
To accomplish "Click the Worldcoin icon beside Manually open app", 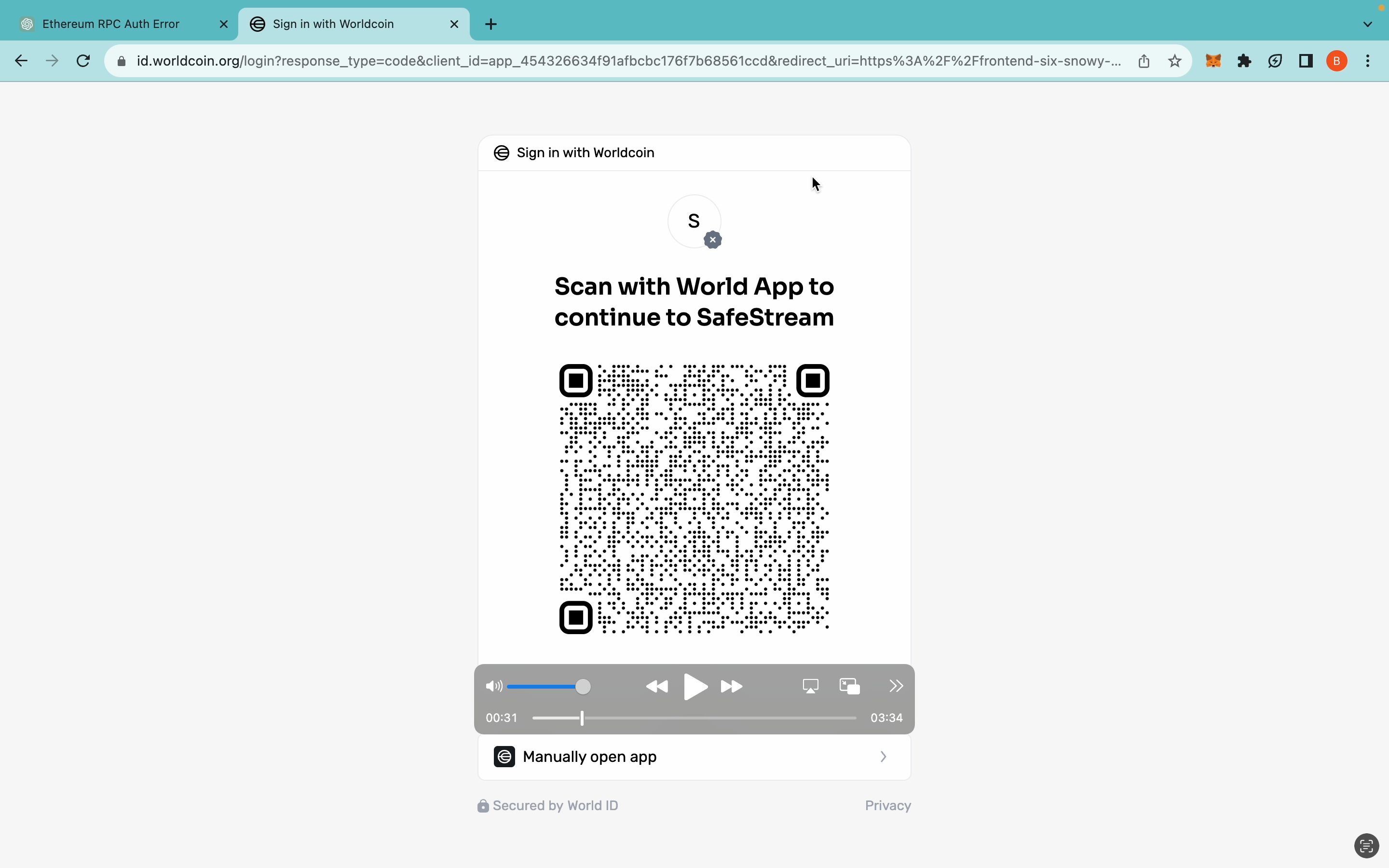I will [x=504, y=757].
